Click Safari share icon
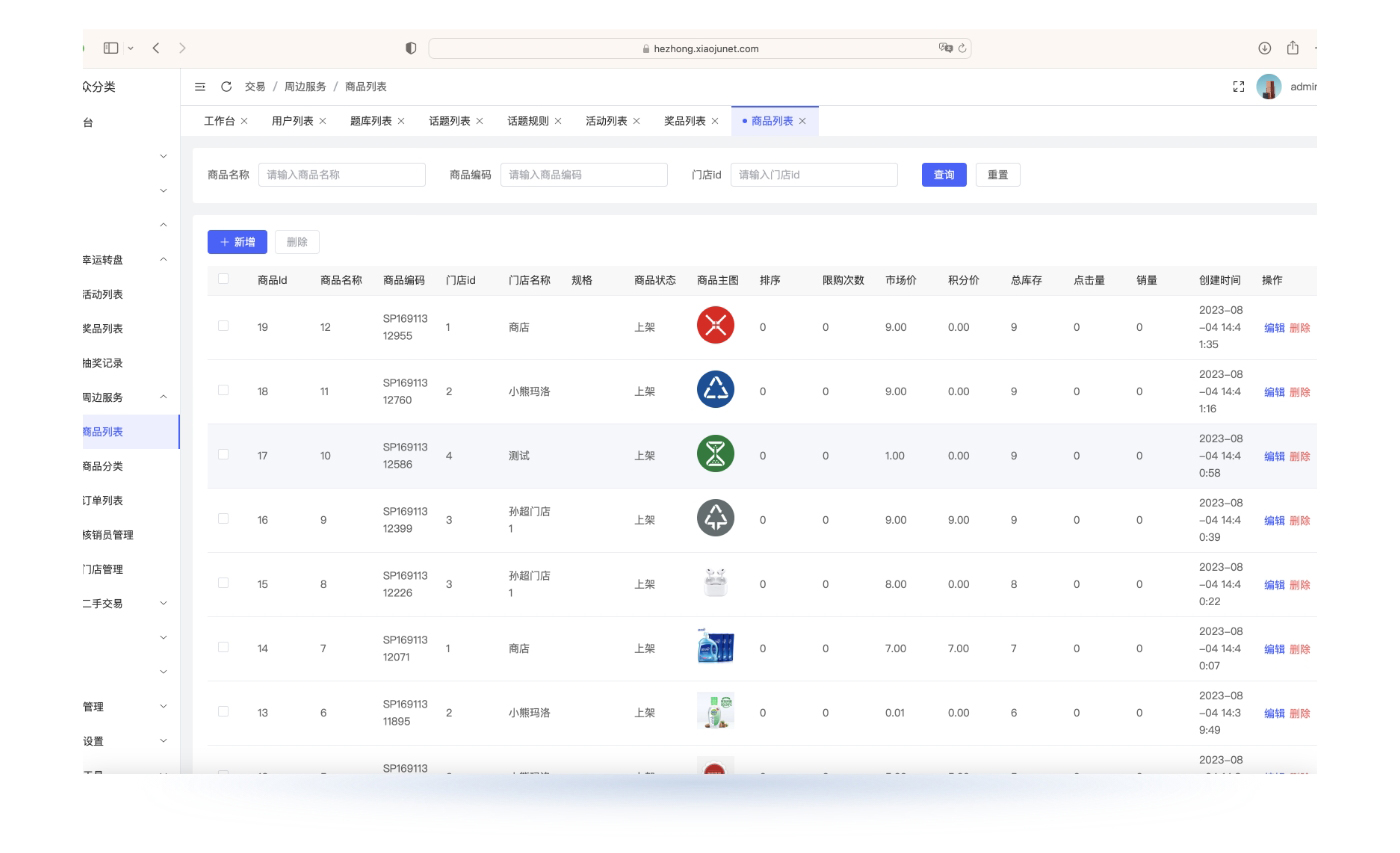Image resolution: width=1400 pixels, height=853 pixels. click(x=1293, y=48)
